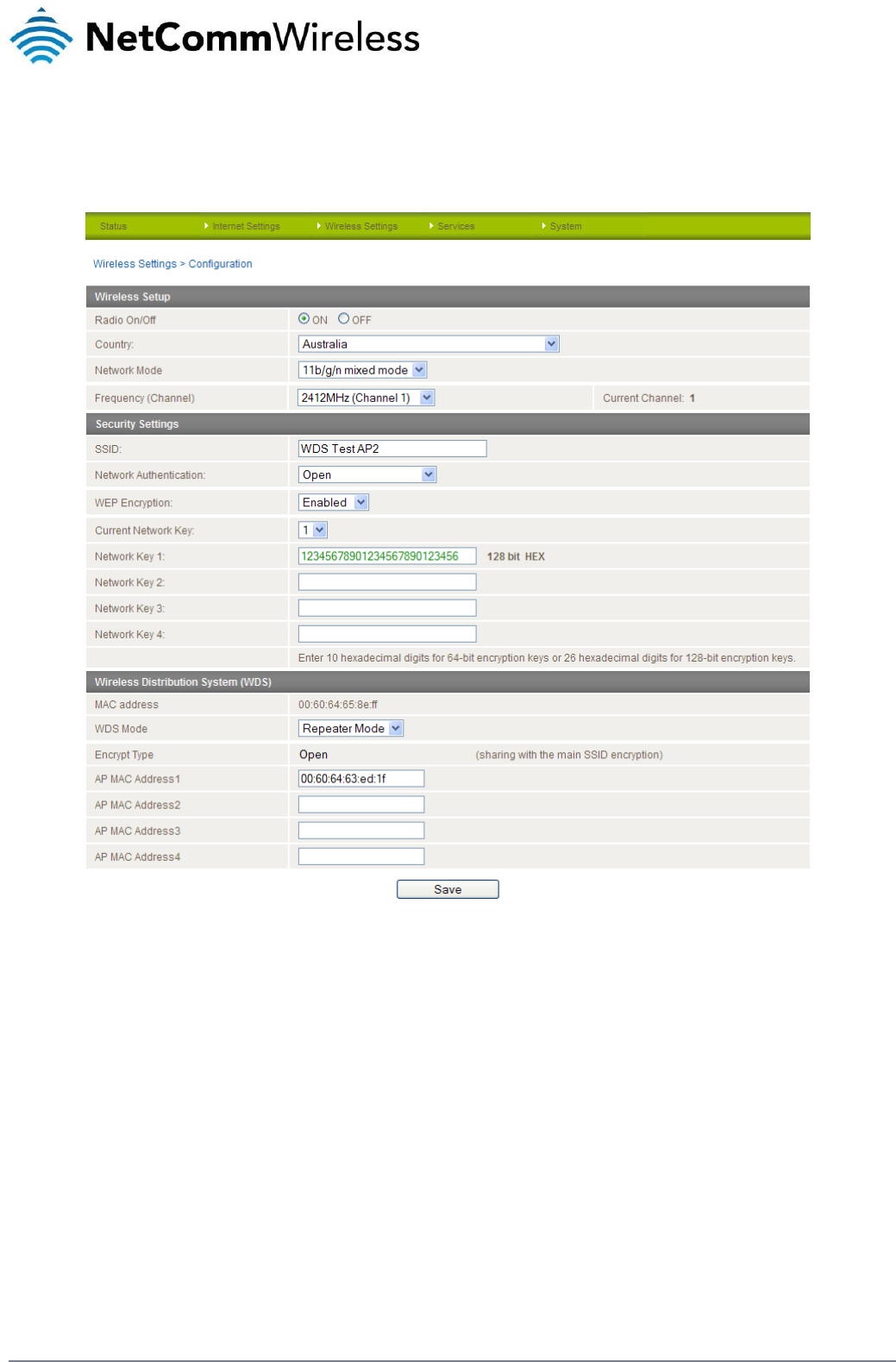This screenshot has height=1362, width=896.
Task: Click the Configuration breadcrumb link
Action: pyautogui.click(x=221, y=264)
